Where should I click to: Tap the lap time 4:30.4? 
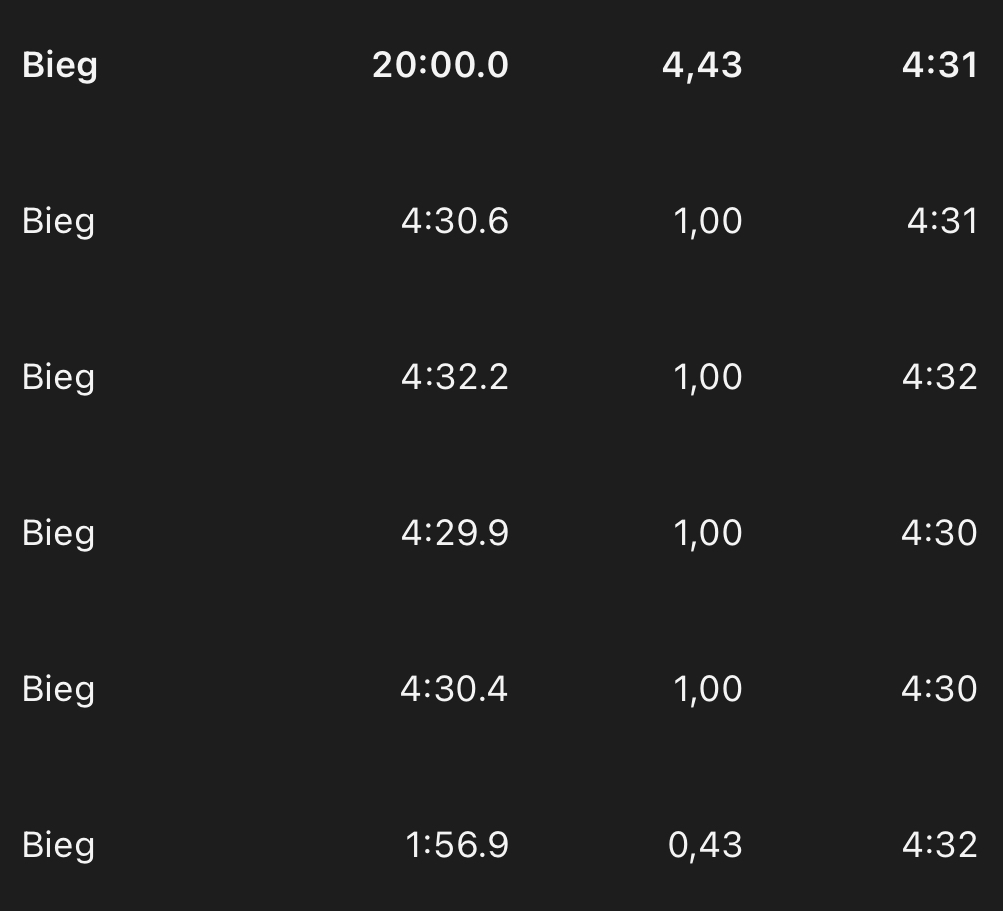click(454, 689)
